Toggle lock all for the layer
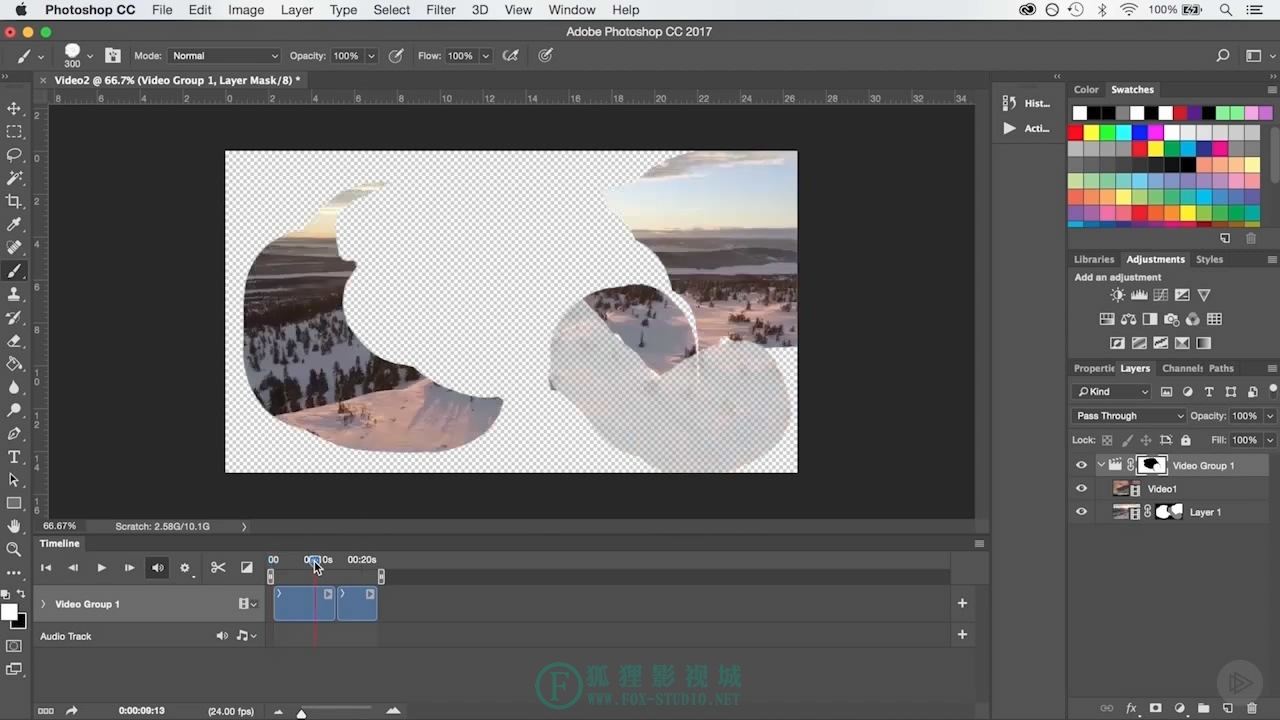 [1186, 440]
